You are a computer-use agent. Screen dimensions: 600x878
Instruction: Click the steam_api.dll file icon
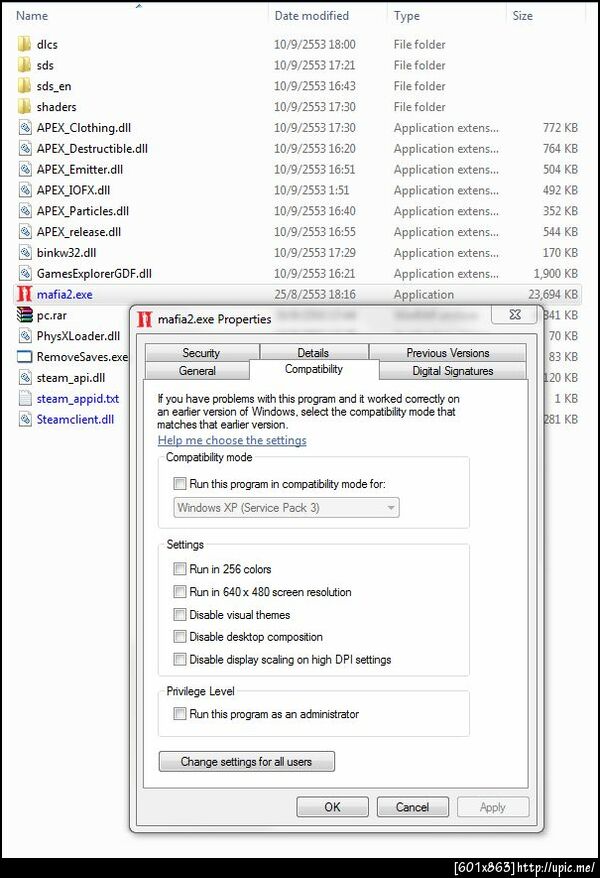pos(25,377)
